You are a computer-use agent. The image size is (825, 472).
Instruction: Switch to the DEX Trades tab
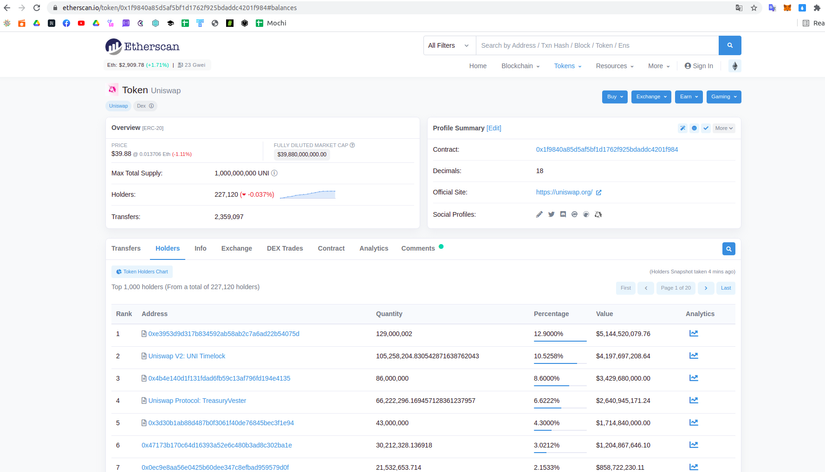pos(285,248)
